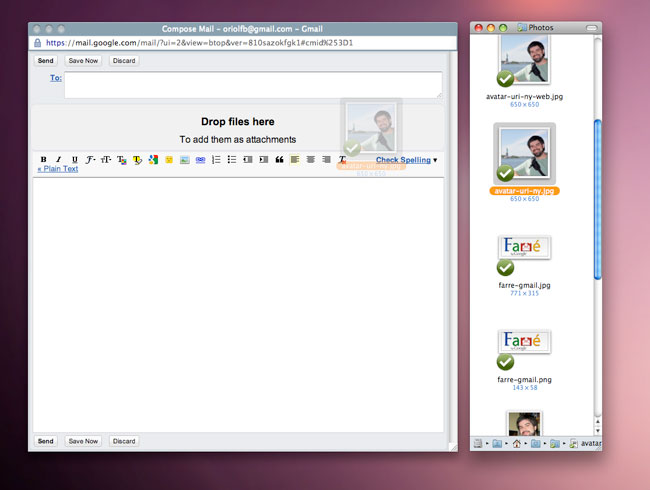Screen dimensions: 650x490
Task: Click the farre-gmail.png file name
Action: pos(524,380)
